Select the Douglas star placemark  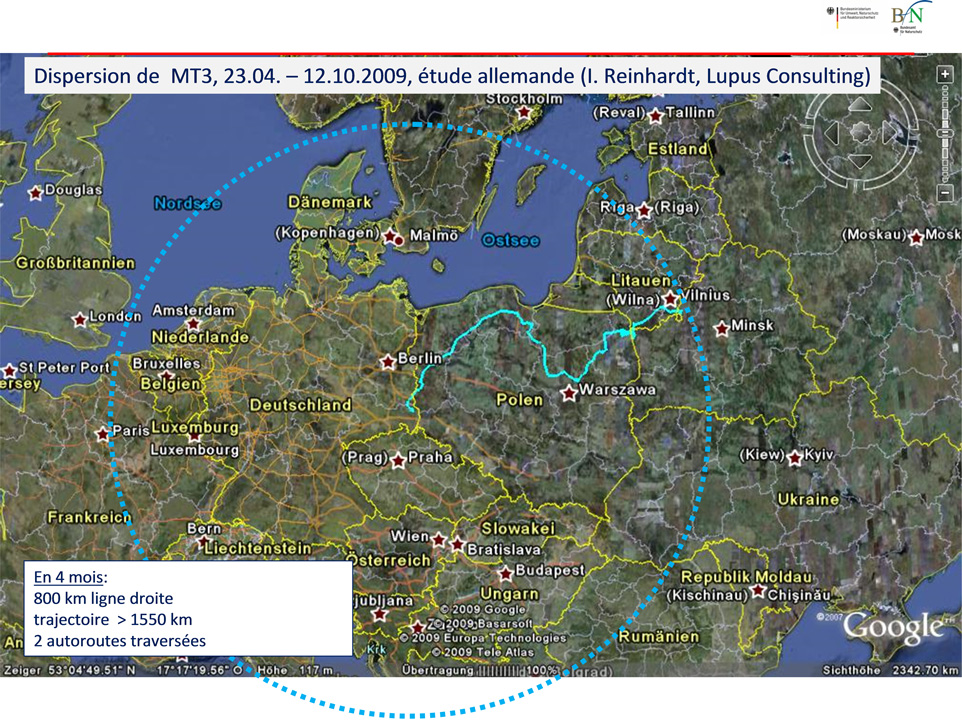pos(36,193)
